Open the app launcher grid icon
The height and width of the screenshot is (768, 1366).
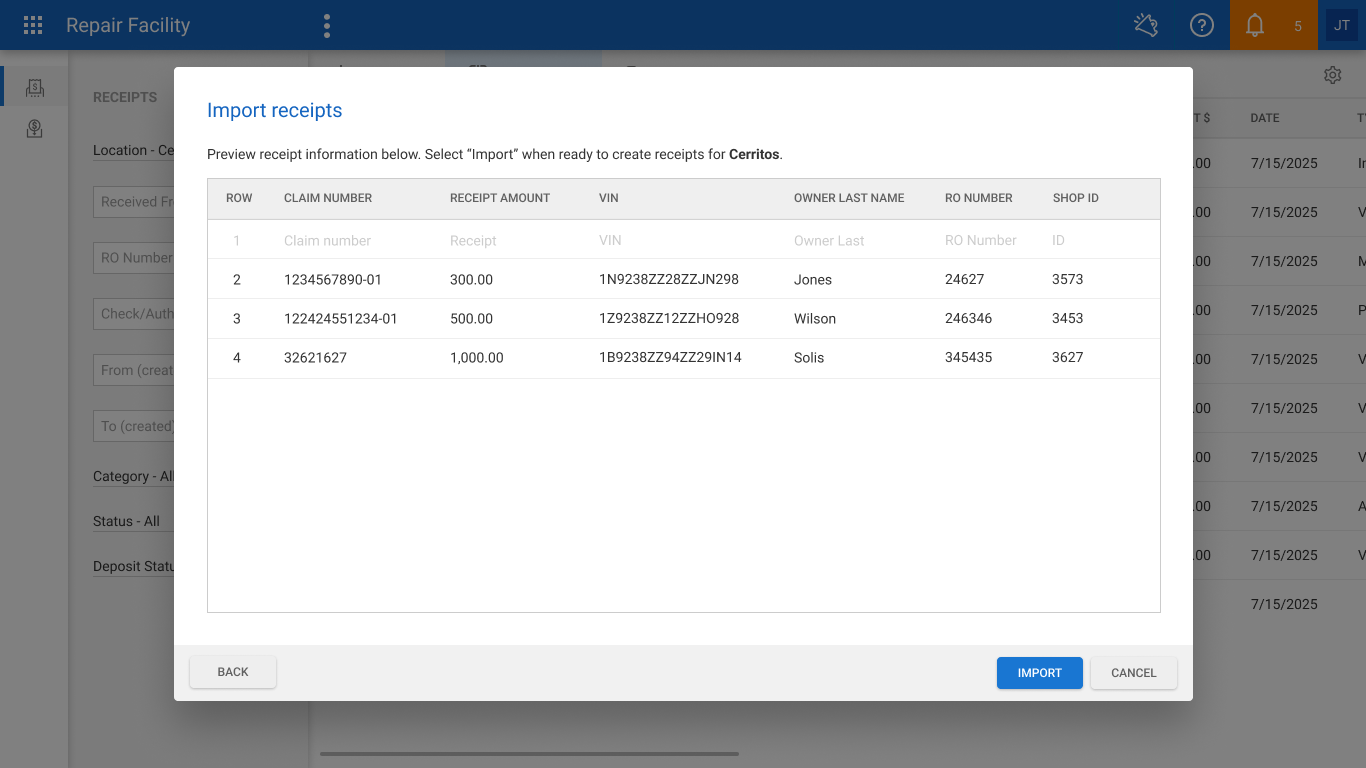33,25
